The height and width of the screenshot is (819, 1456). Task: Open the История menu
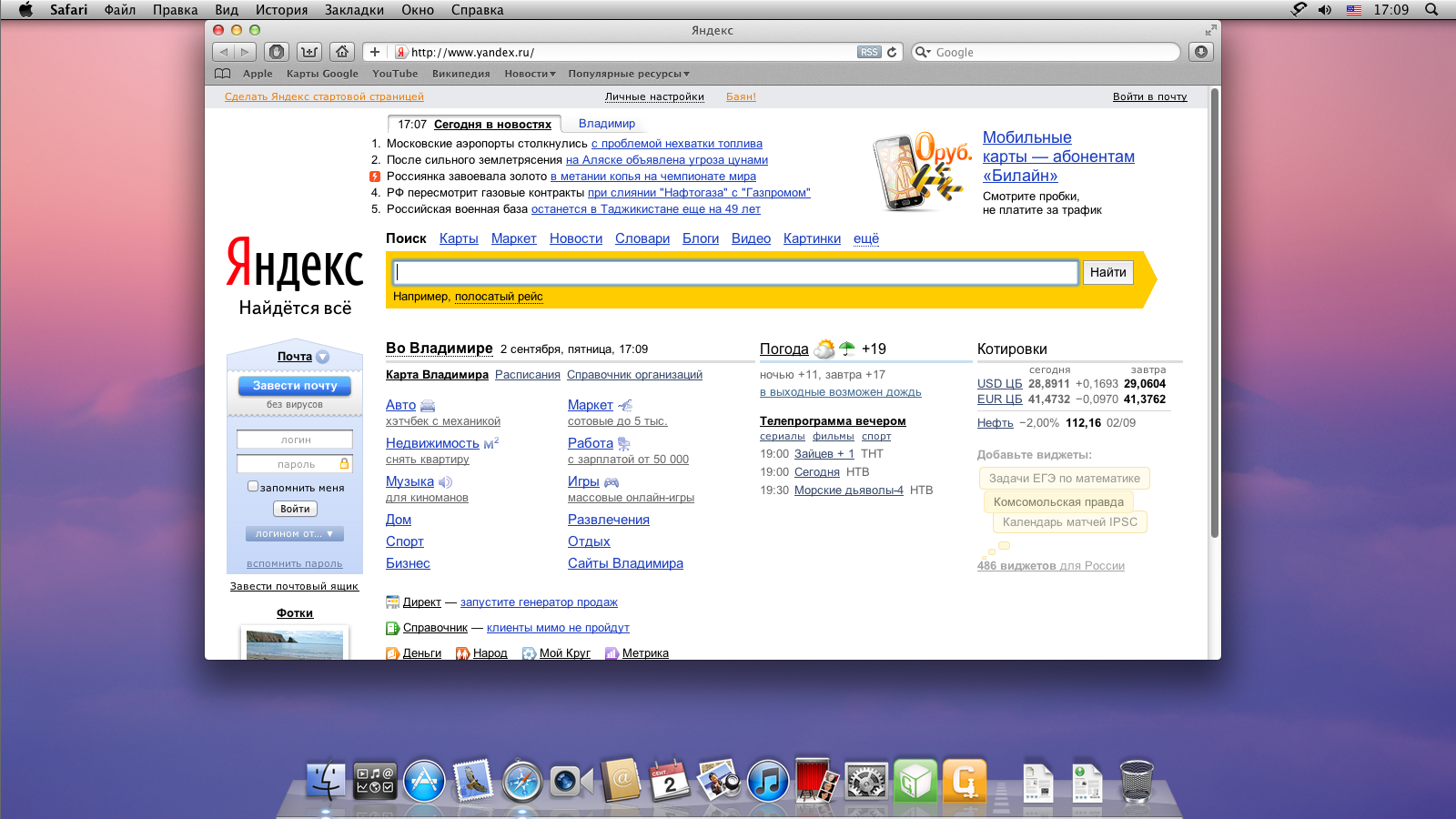(281, 10)
